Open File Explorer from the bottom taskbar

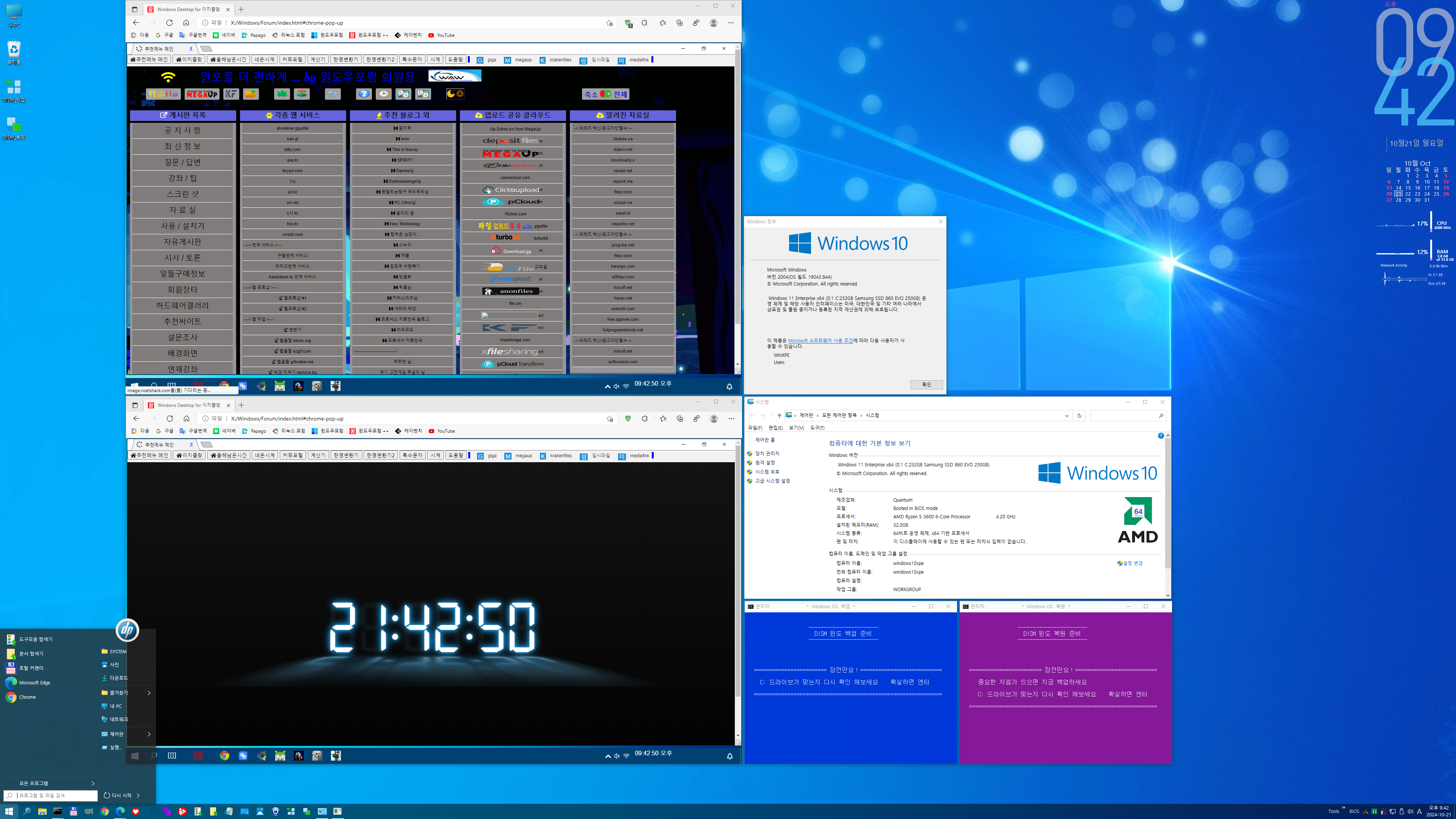[x=42, y=812]
